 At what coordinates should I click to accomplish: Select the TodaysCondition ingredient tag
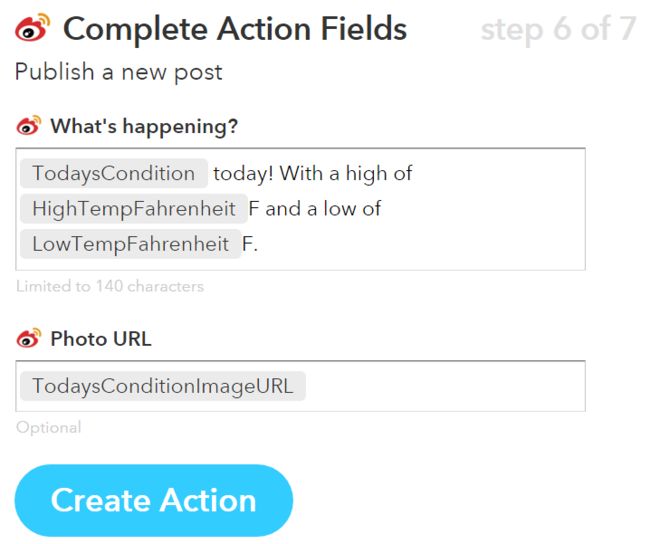click(114, 173)
